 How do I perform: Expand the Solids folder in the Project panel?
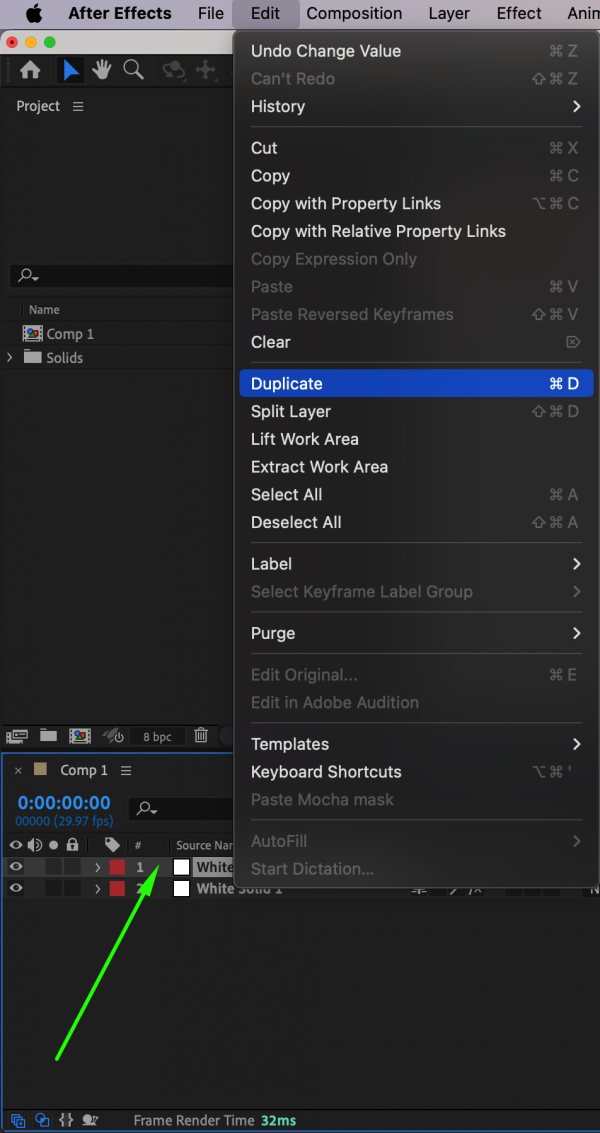pos(9,357)
